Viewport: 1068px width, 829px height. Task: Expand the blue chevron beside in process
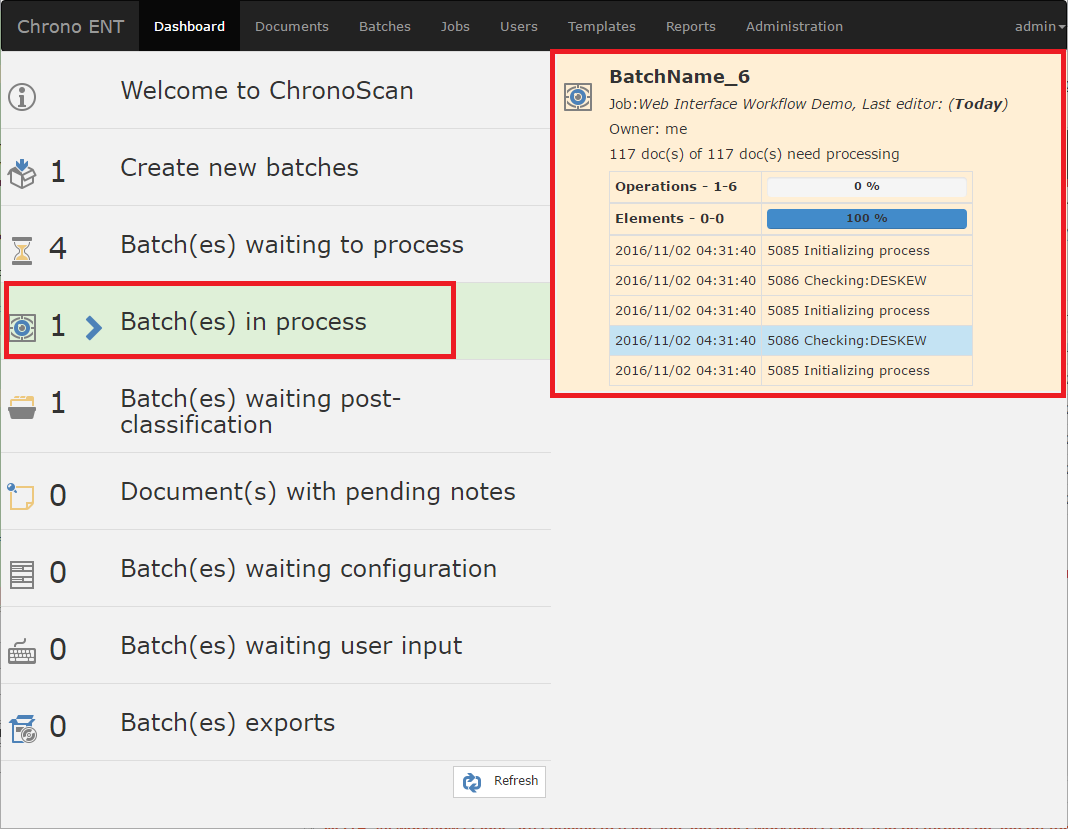tap(94, 328)
